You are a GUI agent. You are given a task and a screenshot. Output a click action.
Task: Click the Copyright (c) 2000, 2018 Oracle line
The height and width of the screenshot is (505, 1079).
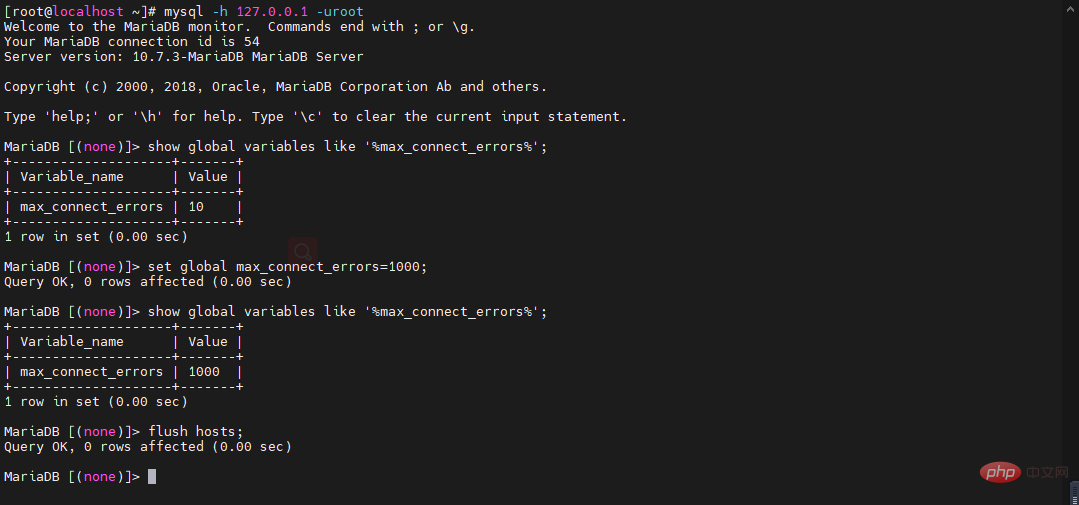[275, 87]
